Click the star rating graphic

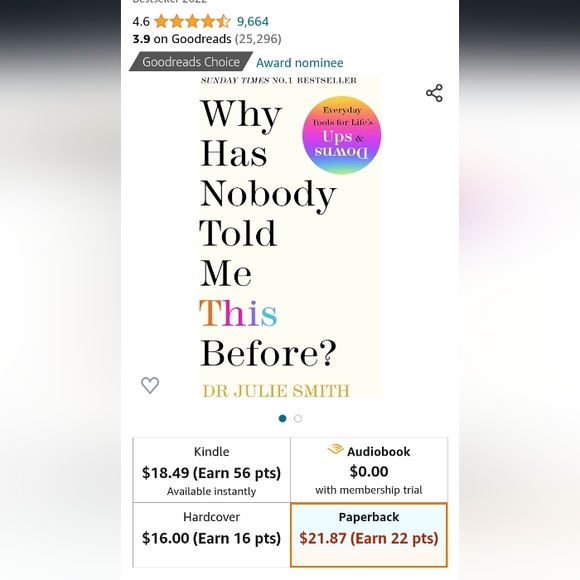(x=192, y=21)
